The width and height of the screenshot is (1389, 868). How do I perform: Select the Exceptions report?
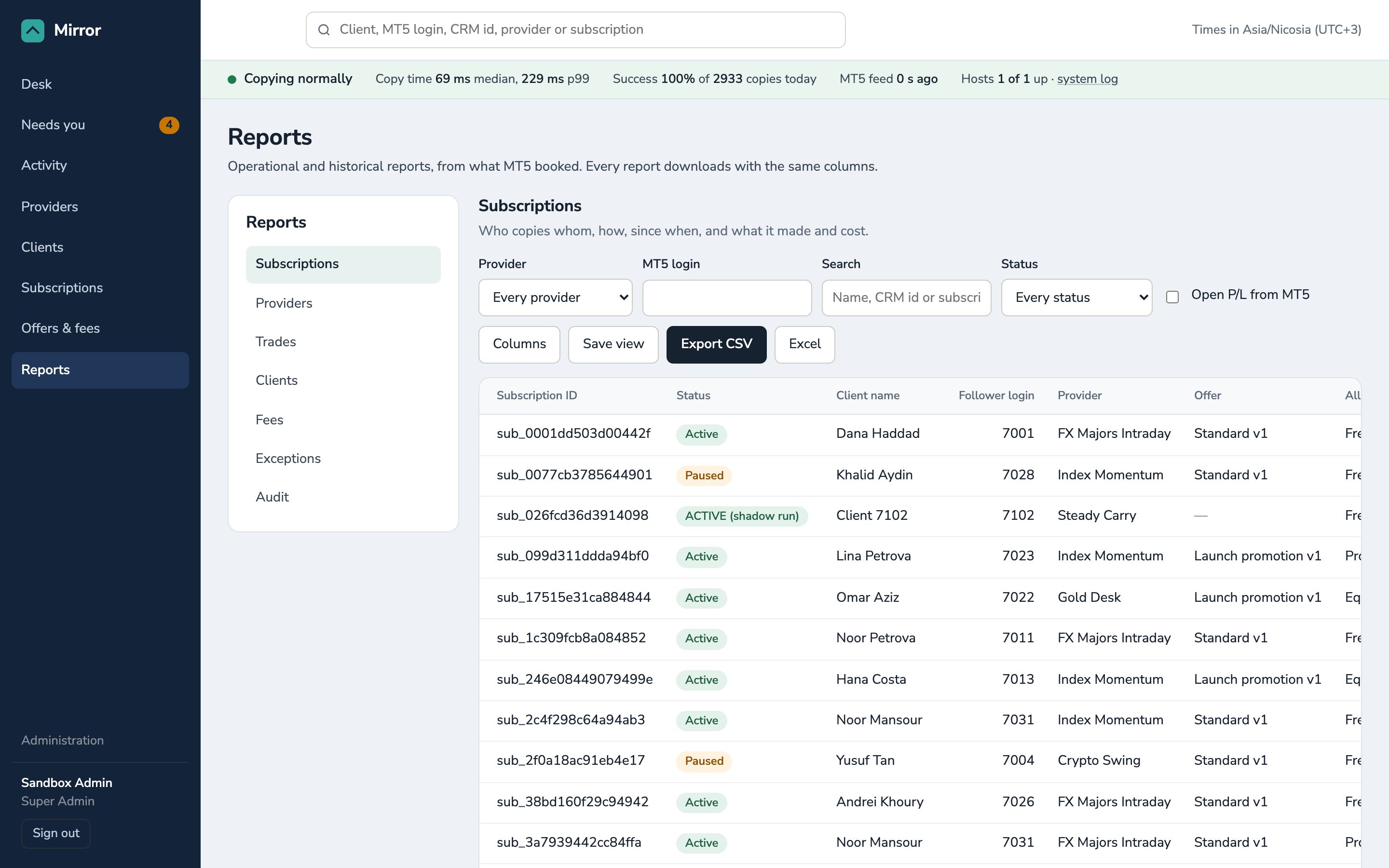pyautogui.click(x=342, y=458)
